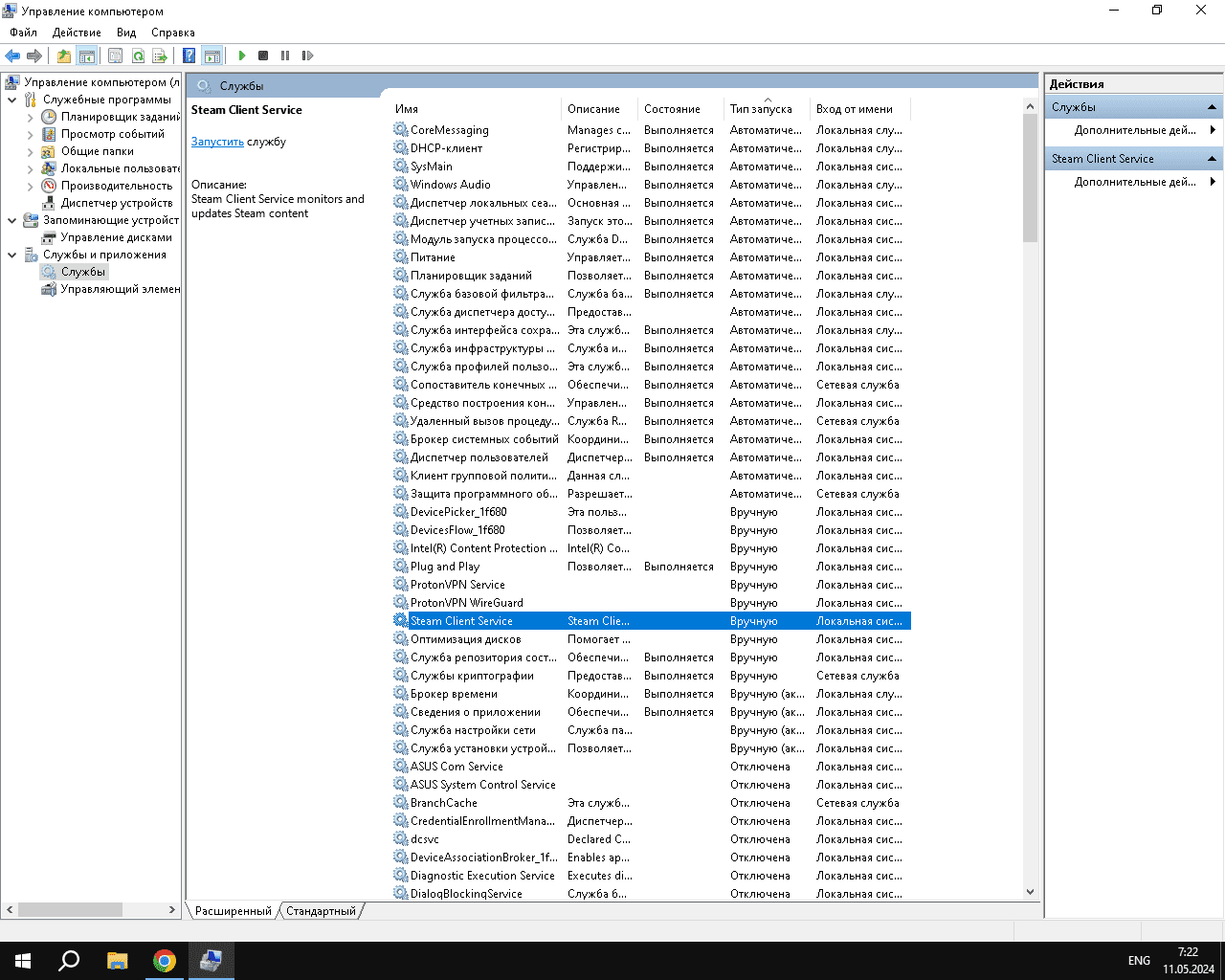The width and height of the screenshot is (1225, 980).
Task: Expand the Общие папки tree node
Action: tap(31, 151)
